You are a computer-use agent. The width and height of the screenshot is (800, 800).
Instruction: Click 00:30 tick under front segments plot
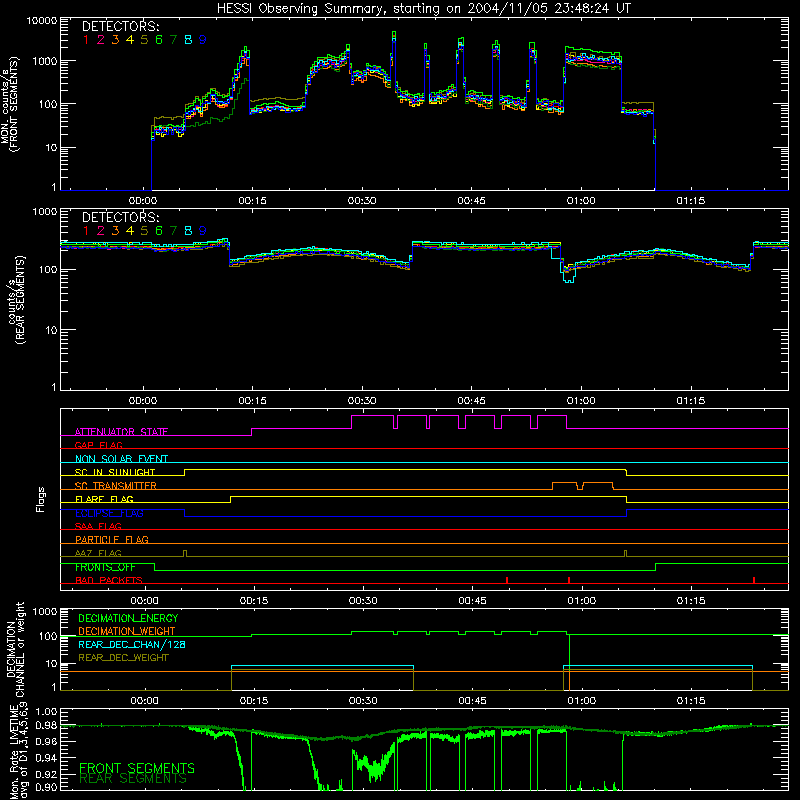point(362,201)
